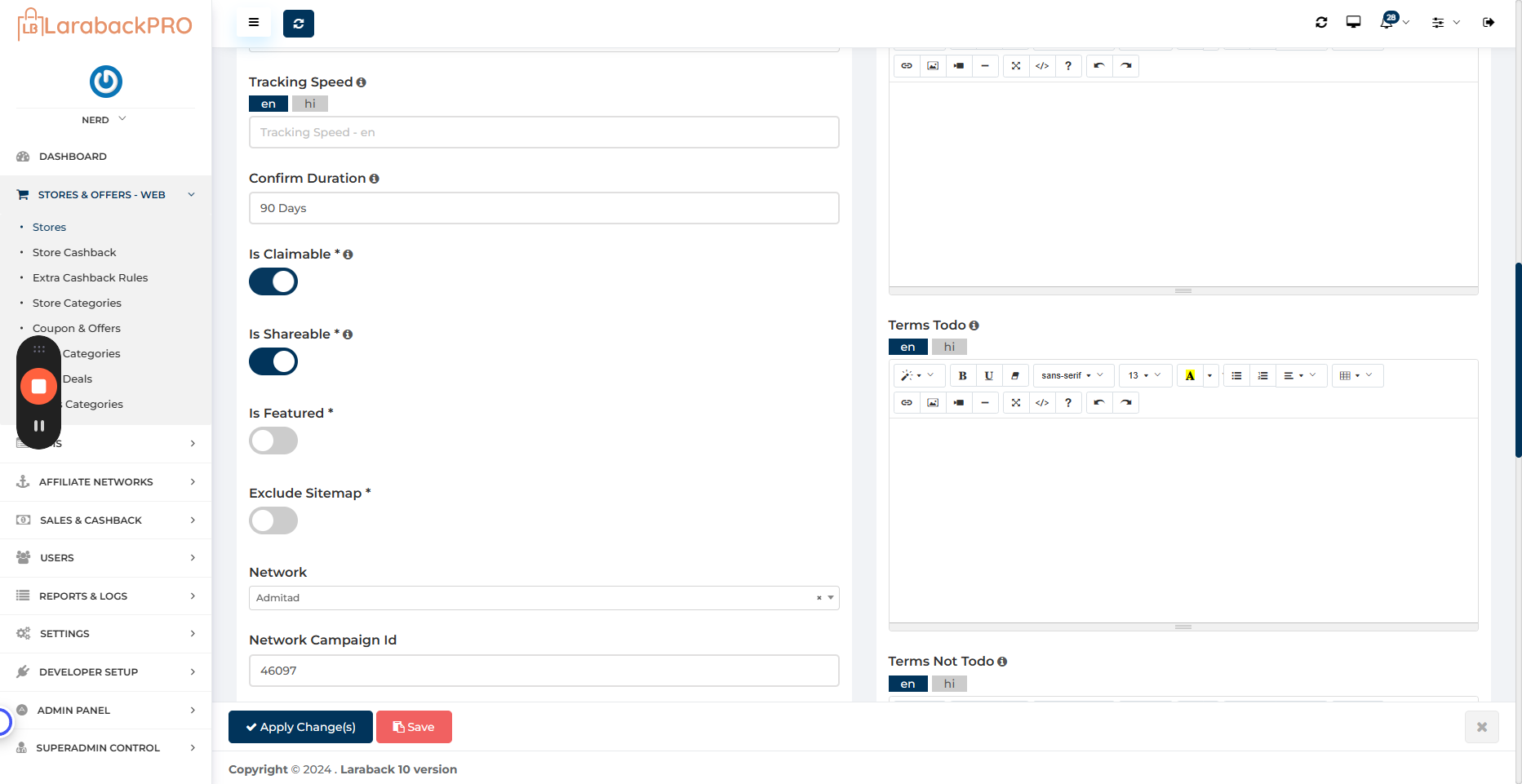Click Apply Change(s) button

(300, 727)
